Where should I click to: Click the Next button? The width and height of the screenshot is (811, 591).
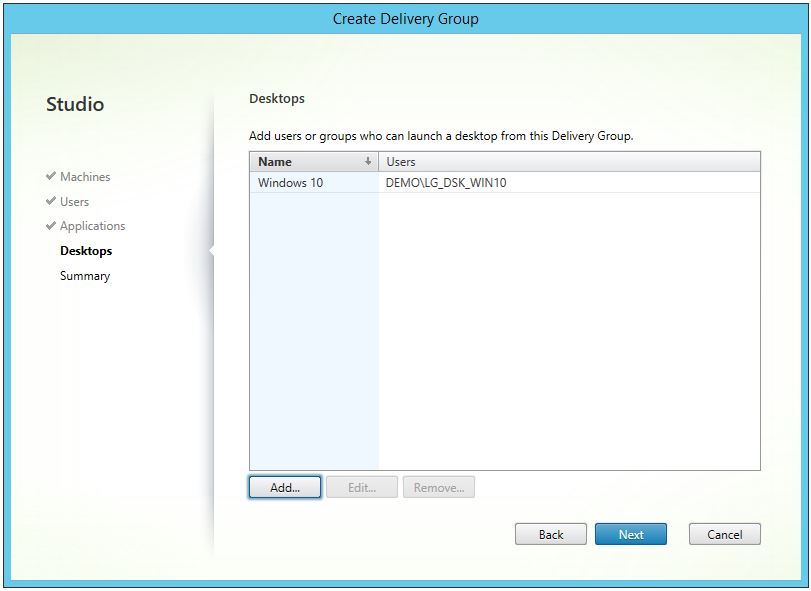(x=630, y=534)
